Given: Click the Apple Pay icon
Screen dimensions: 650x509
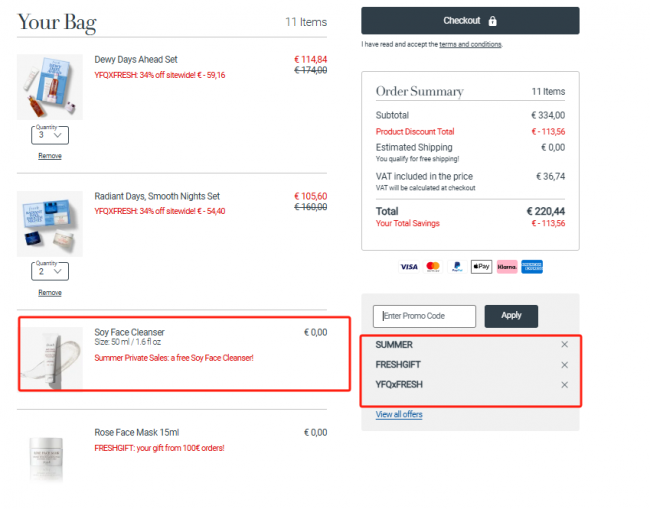Looking at the screenshot, I should [481, 267].
